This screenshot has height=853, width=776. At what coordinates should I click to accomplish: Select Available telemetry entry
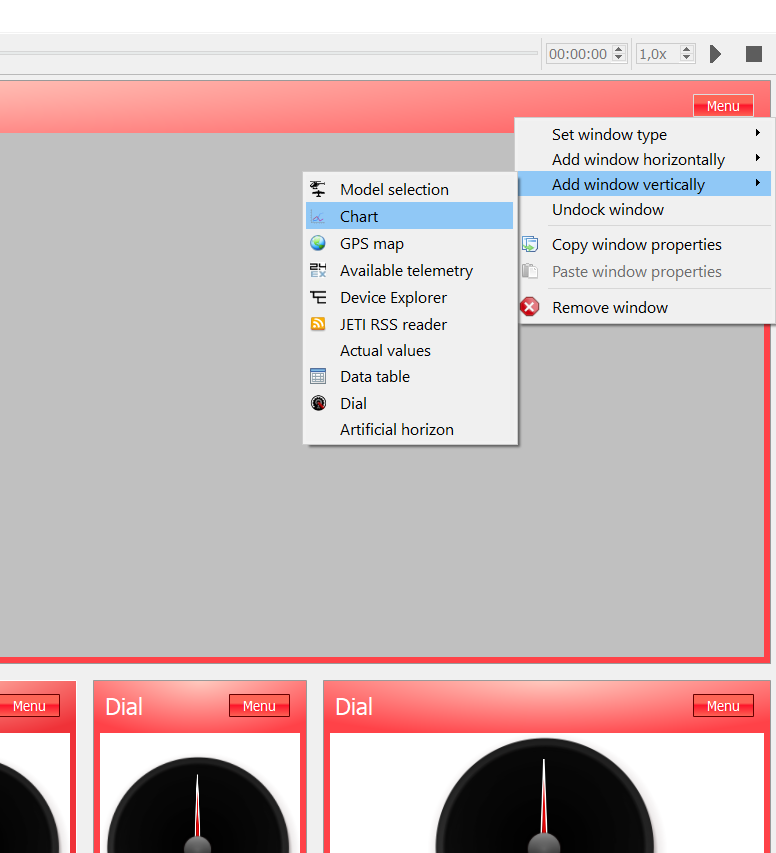(409, 270)
